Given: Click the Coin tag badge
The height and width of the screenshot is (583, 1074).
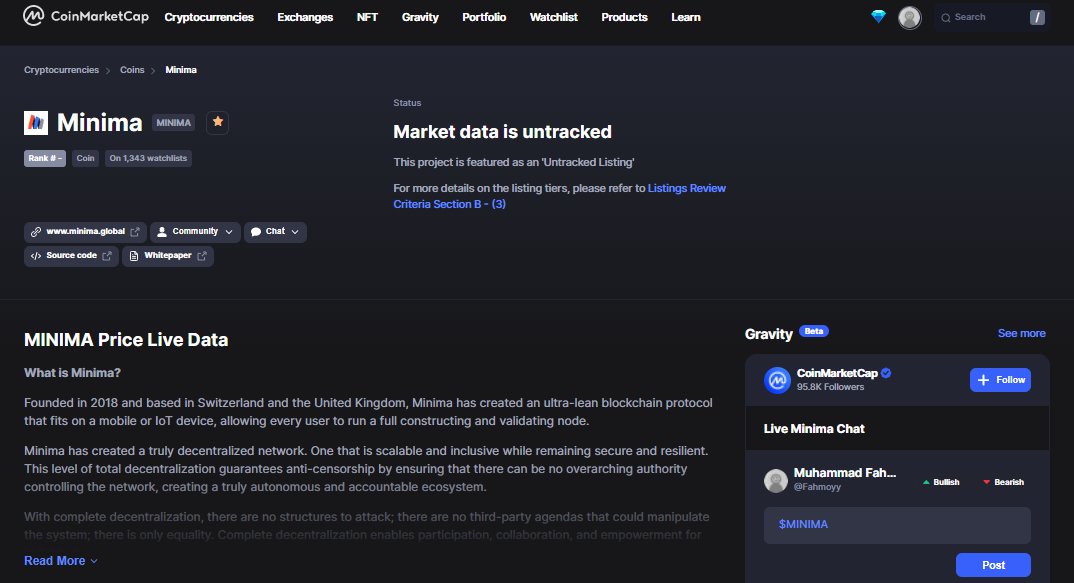Looking at the screenshot, I should (86, 158).
